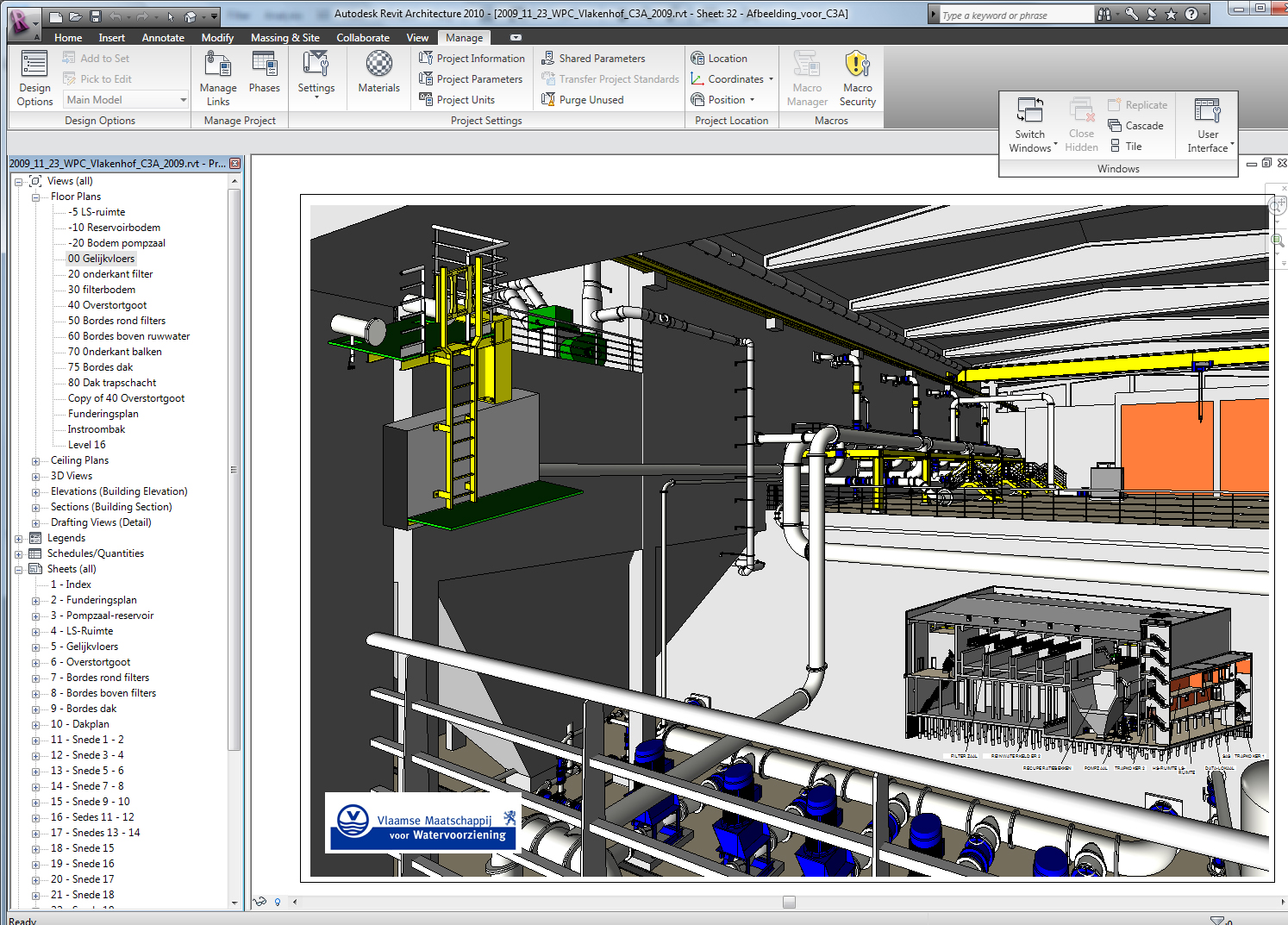Close the Project Browser panel
This screenshot has width=1288, height=925.
(234, 163)
